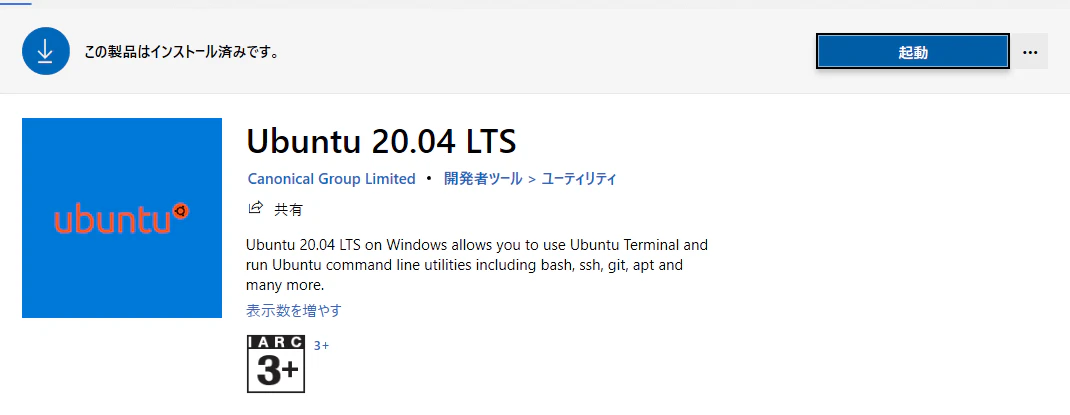Click the Ubuntu 20.04 LTS title
This screenshot has height=415, width=1070.
pyautogui.click(x=381, y=141)
